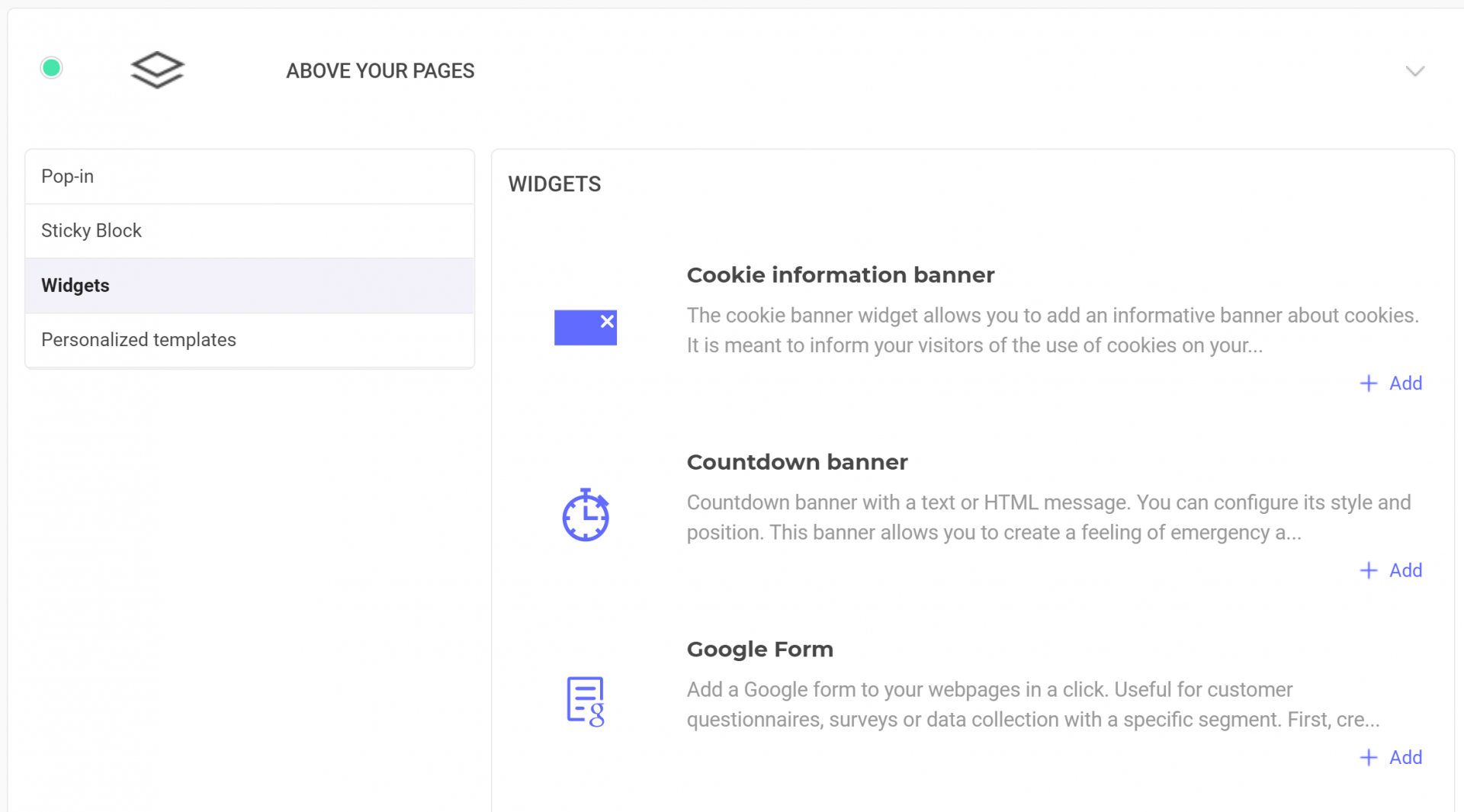The image size is (1464, 812).
Task: Click the Above Your Pages header title
Action: tap(380, 71)
